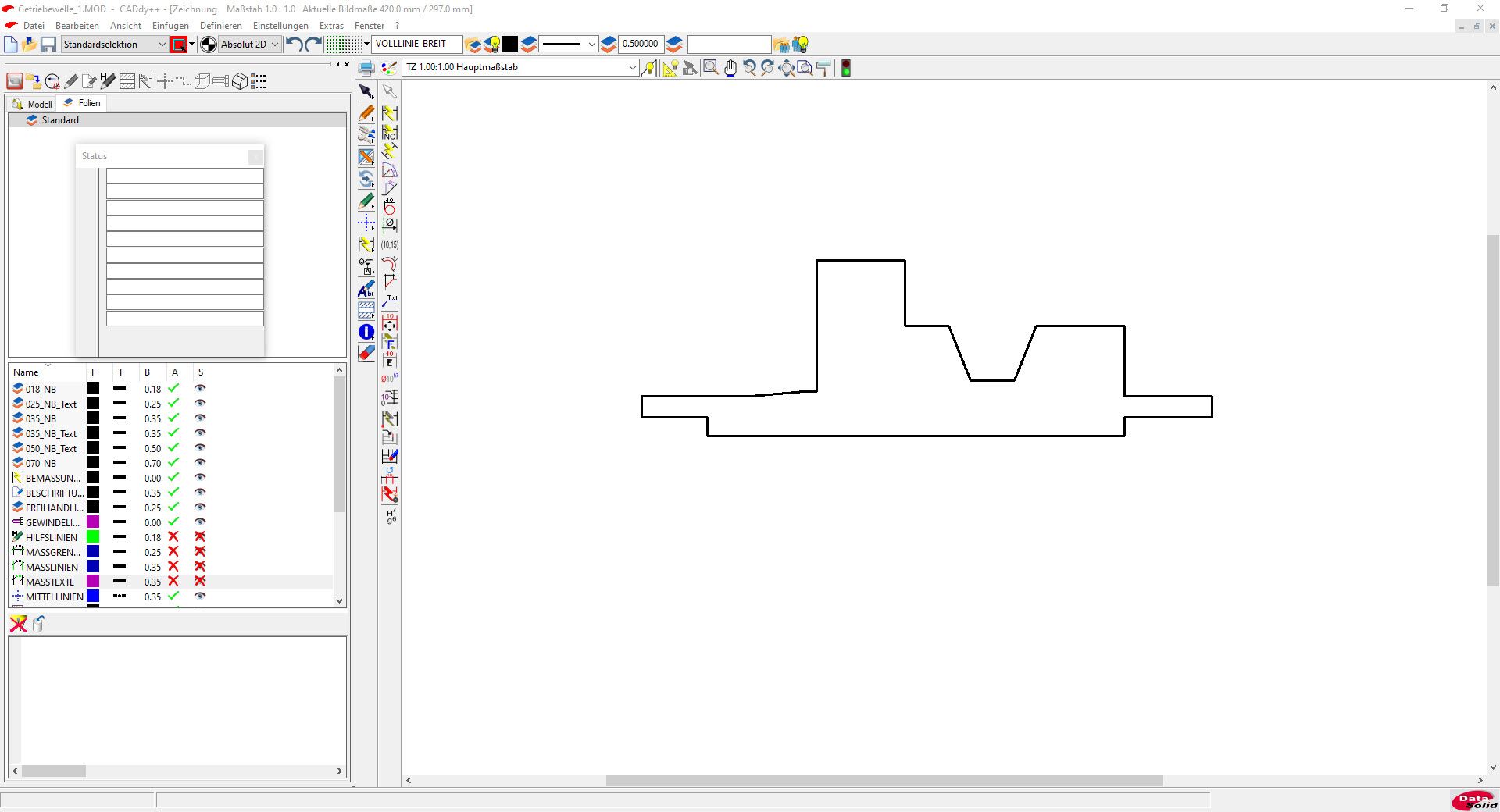Click the H7 g6 fit tolerance icon
The height and width of the screenshot is (812, 1500).
pyautogui.click(x=391, y=516)
